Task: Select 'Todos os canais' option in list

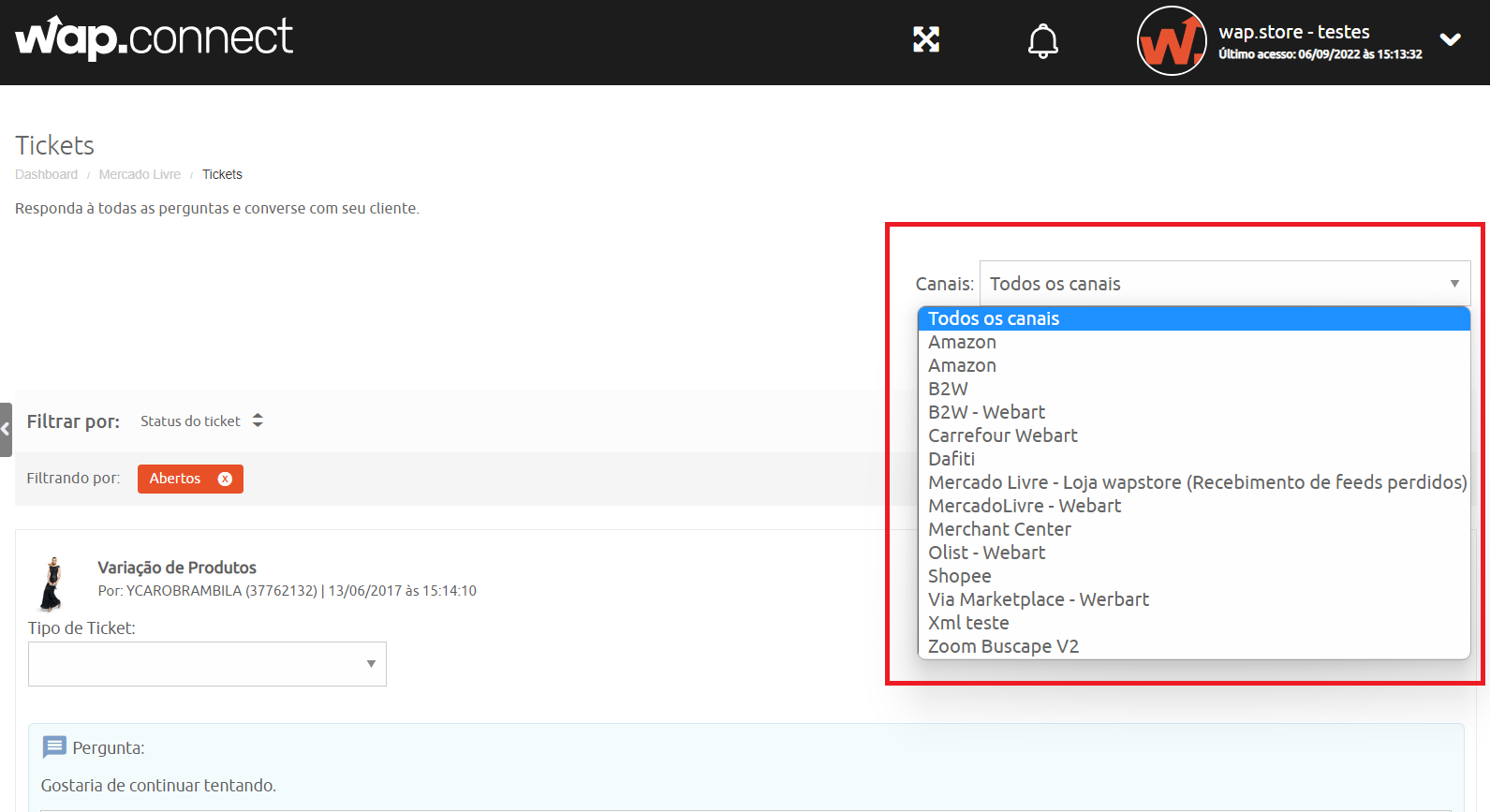Action: tap(1194, 318)
